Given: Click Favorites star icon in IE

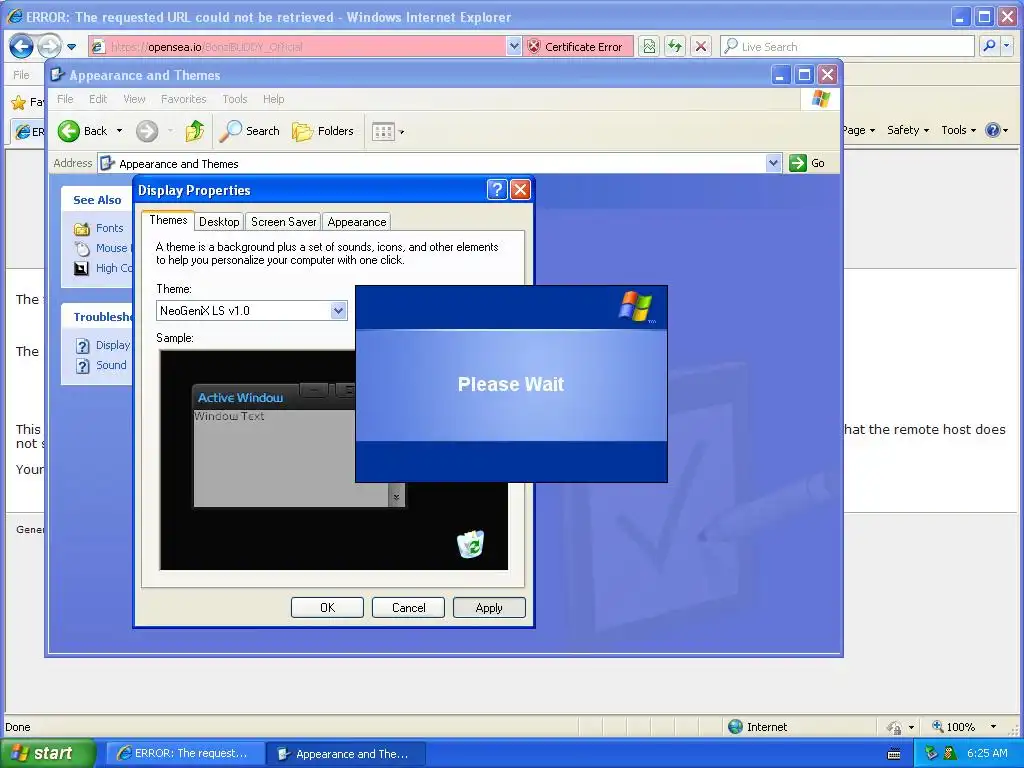Looking at the screenshot, I should (18, 102).
